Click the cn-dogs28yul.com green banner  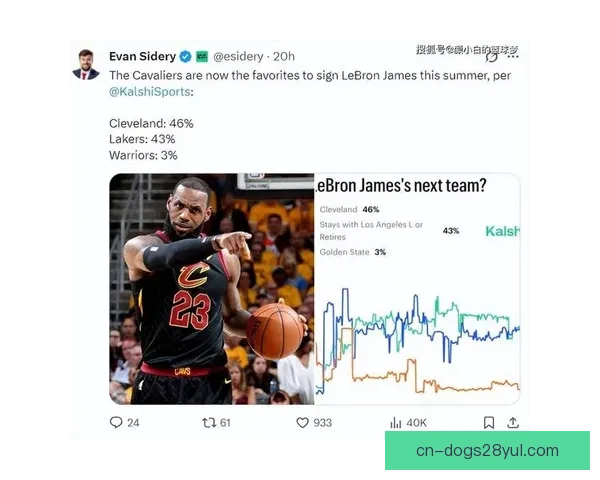click(487, 451)
